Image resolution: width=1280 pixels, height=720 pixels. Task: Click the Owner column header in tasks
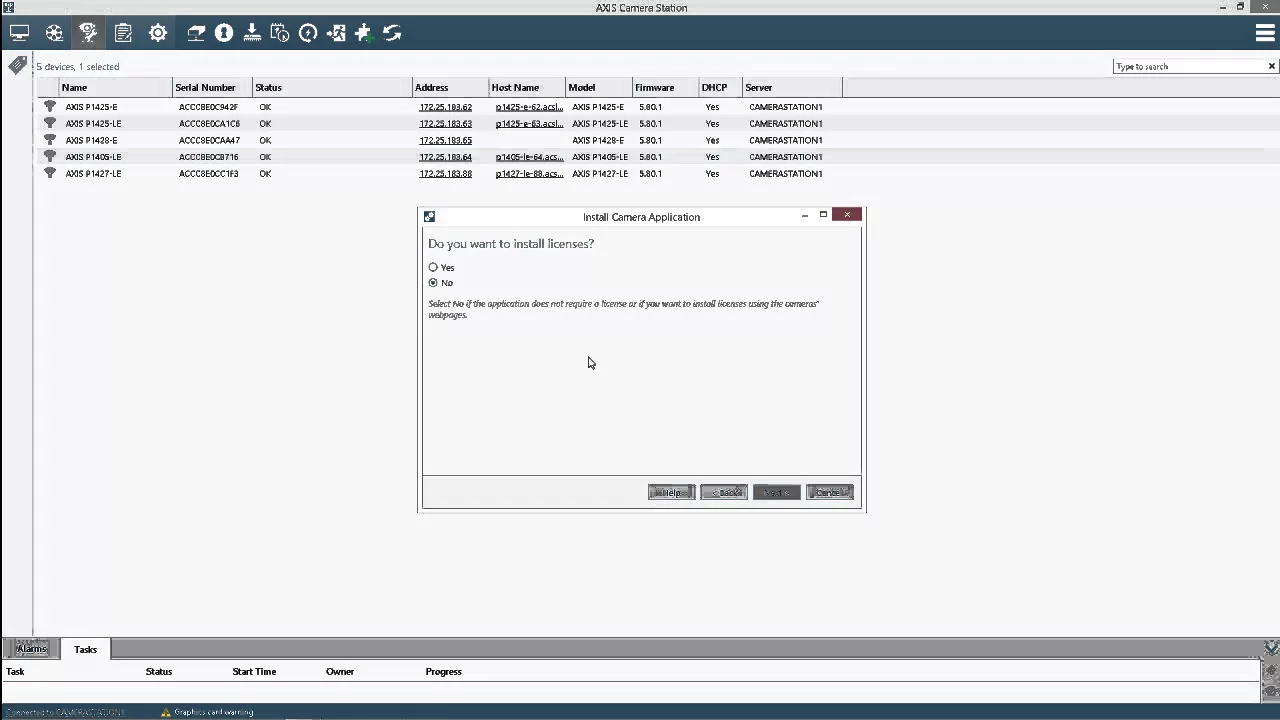[340, 671]
